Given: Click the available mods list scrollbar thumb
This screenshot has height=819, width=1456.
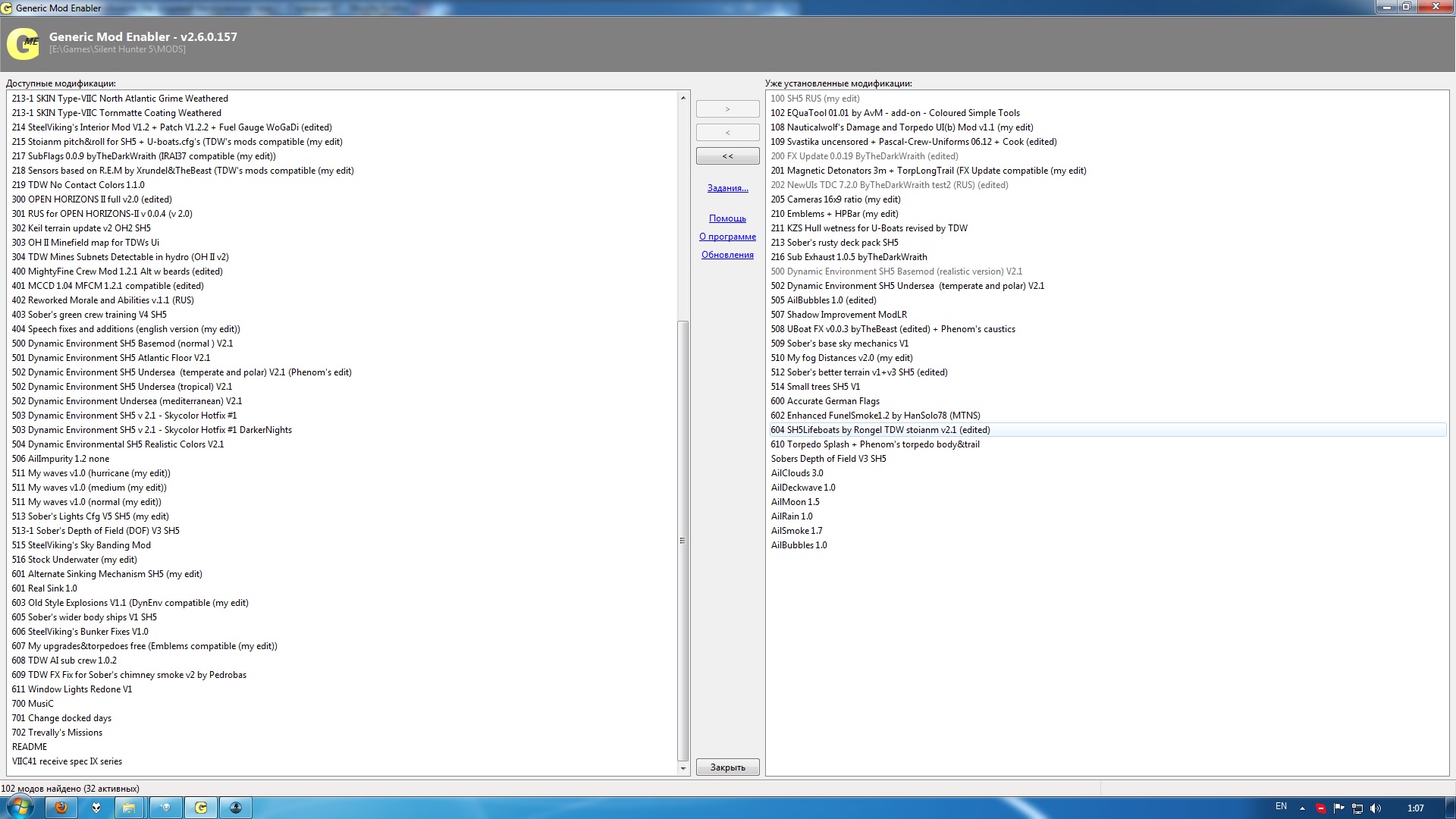Looking at the screenshot, I should pos(682,541).
